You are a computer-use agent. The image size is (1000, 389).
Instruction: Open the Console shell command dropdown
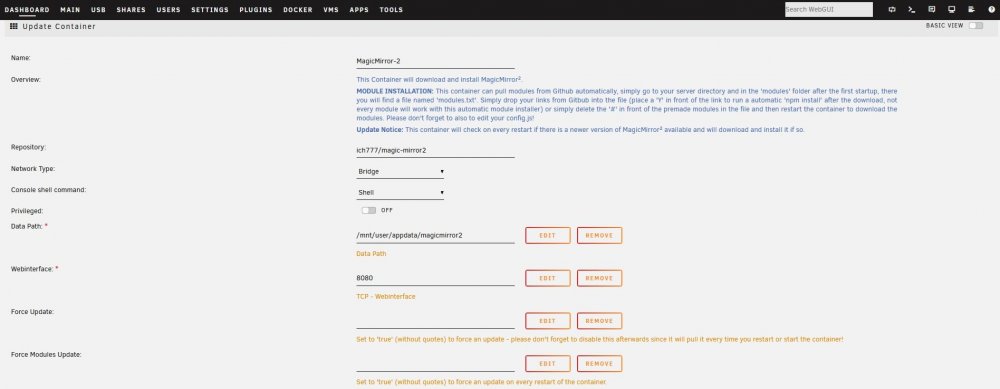[x=400, y=192]
